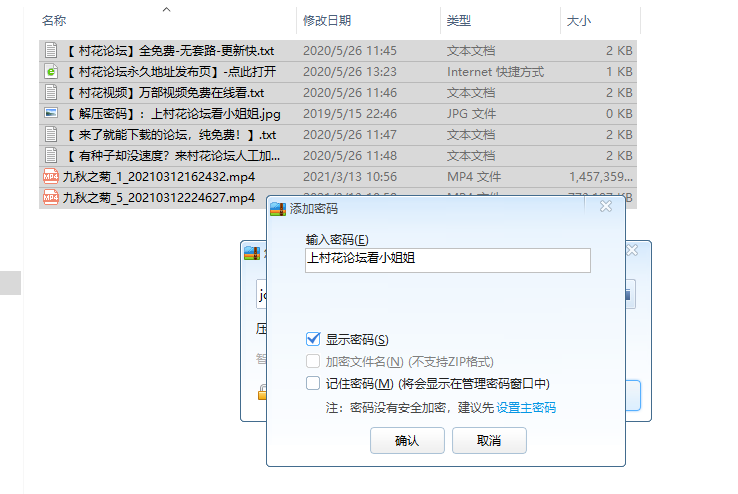Click the 取消 button
738x494 pixels.
pos(489,440)
